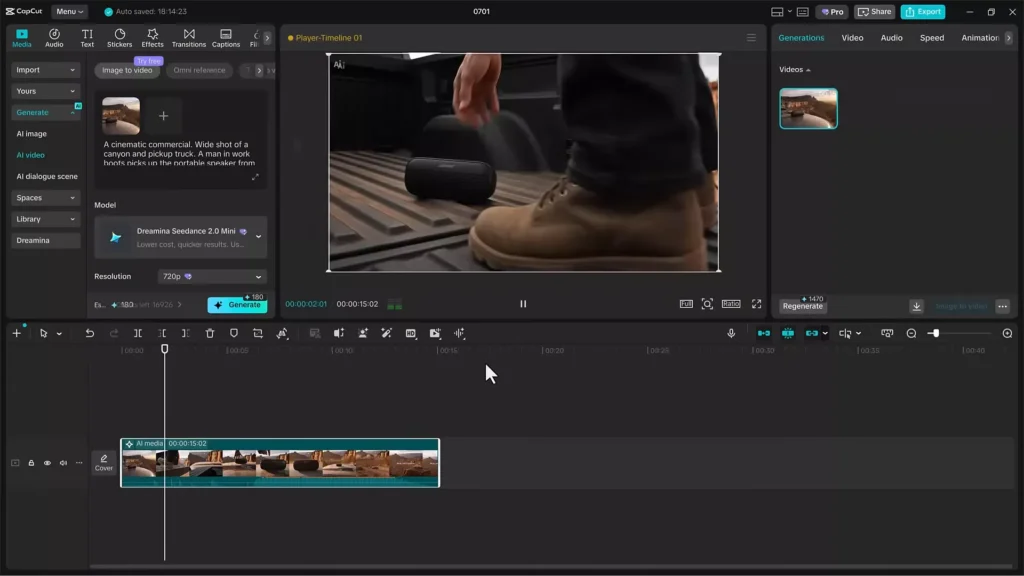The width and height of the screenshot is (1024, 576).
Task: Toggle the track lock icon
Action: [x=31, y=463]
